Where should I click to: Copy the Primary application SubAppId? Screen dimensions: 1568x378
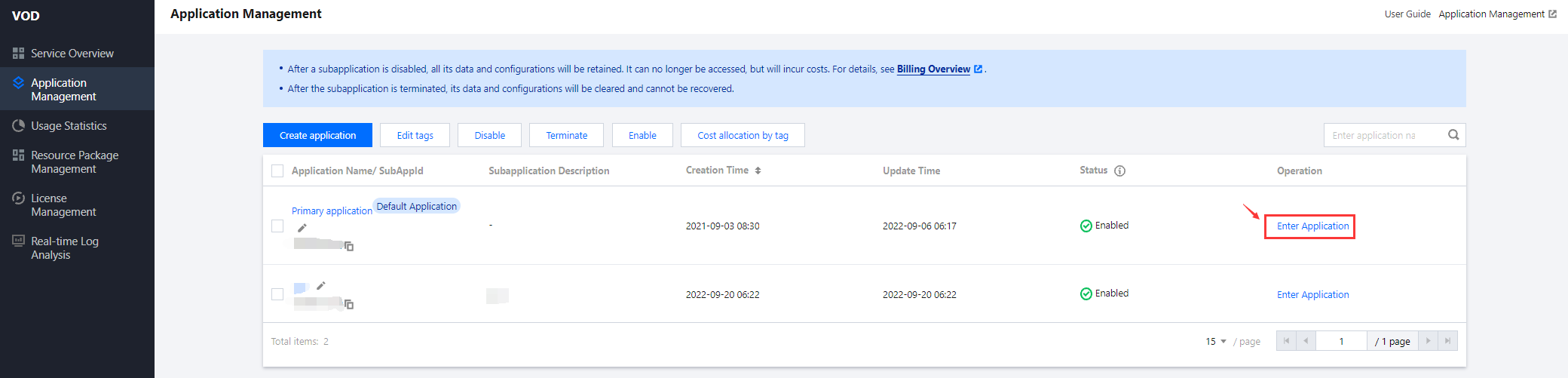coord(349,246)
